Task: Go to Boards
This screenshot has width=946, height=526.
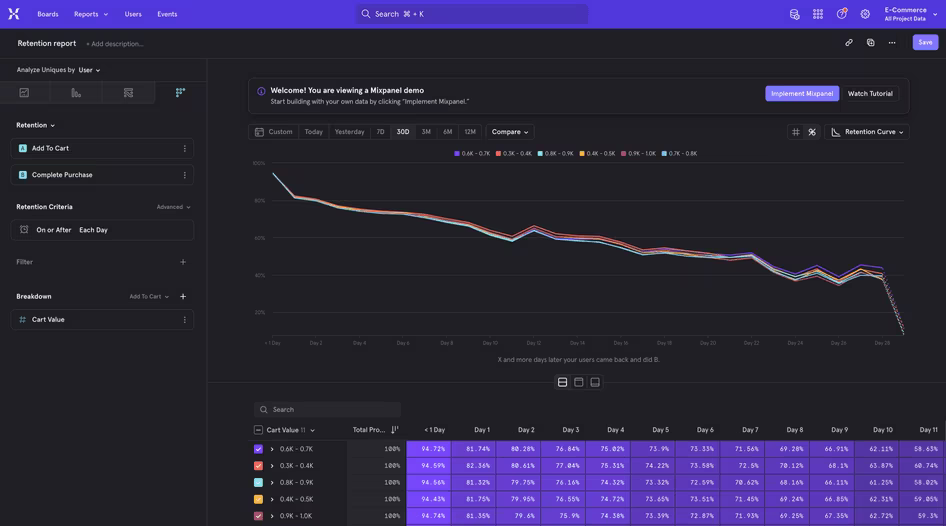Action: [x=48, y=14]
